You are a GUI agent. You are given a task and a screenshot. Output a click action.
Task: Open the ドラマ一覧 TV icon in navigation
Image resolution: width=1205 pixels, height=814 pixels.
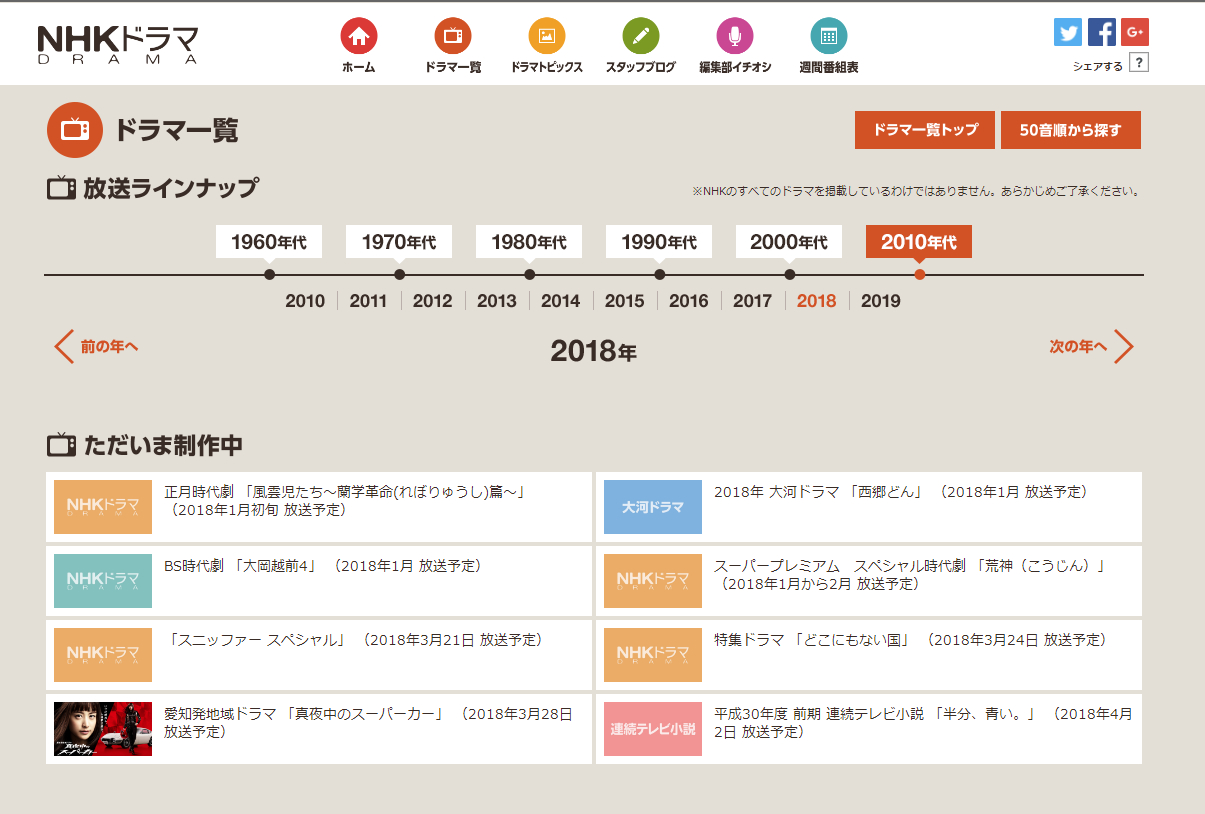[x=452, y=36]
